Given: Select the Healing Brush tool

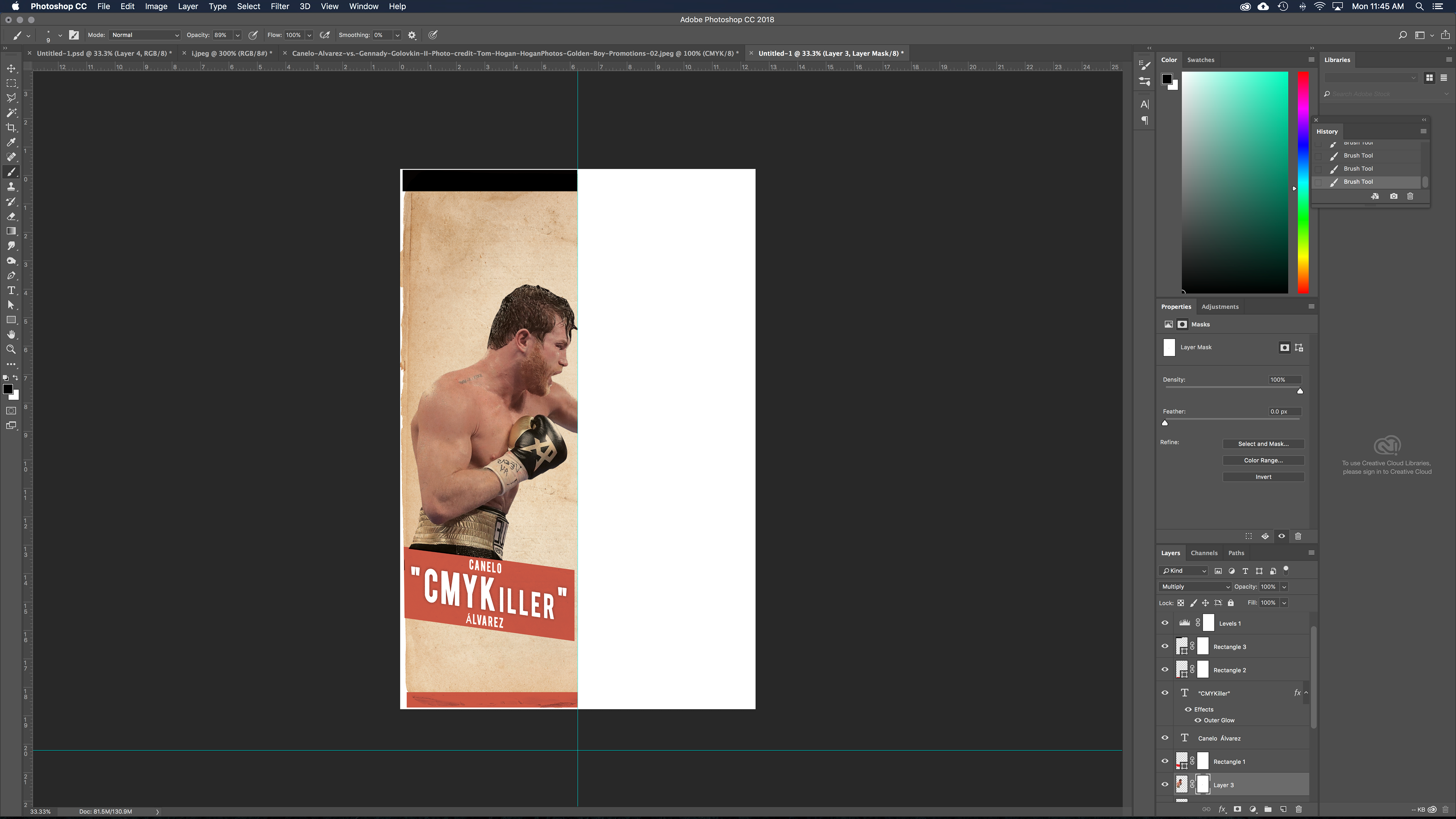Looking at the screenshot, I should click(x=11, y=157).
